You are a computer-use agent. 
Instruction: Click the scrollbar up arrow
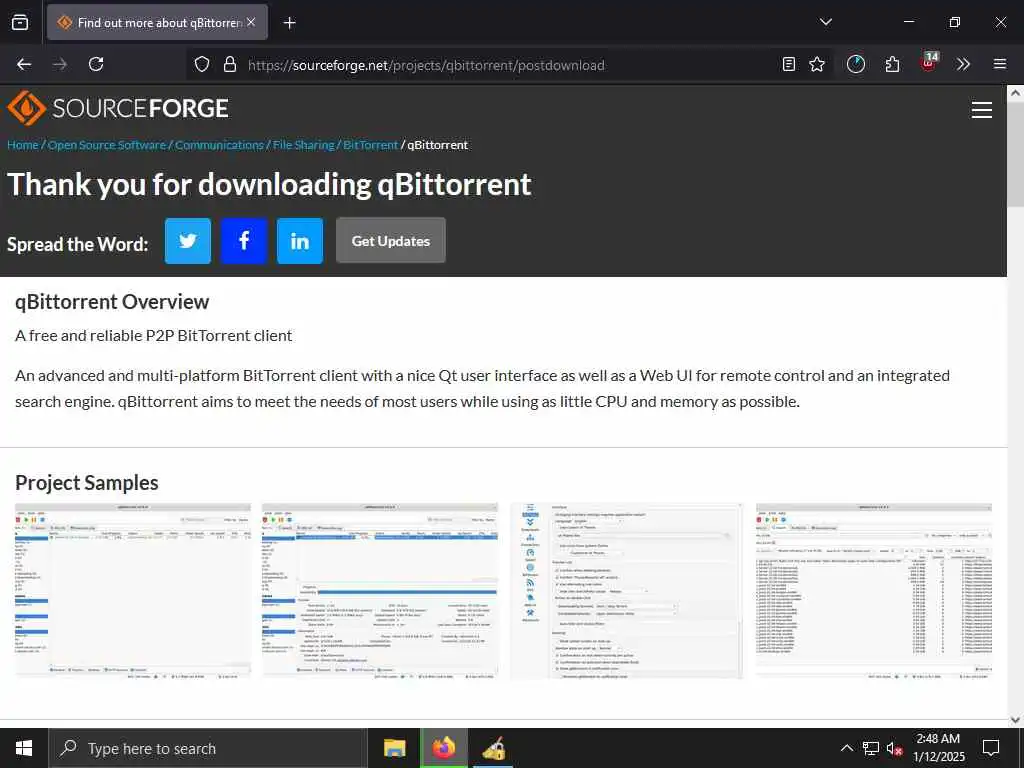[1016, 93]
